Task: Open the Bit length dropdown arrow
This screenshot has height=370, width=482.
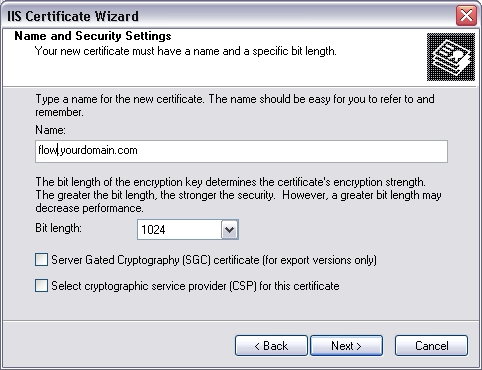Action: click(x=230, y=229)
